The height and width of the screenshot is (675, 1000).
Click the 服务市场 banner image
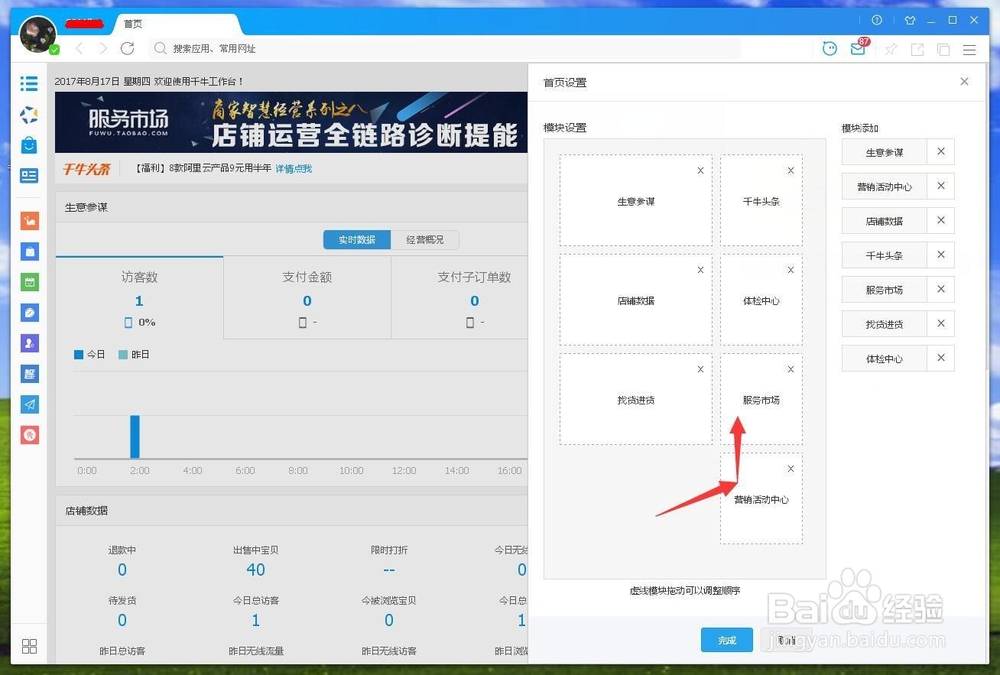click(291, 122)
